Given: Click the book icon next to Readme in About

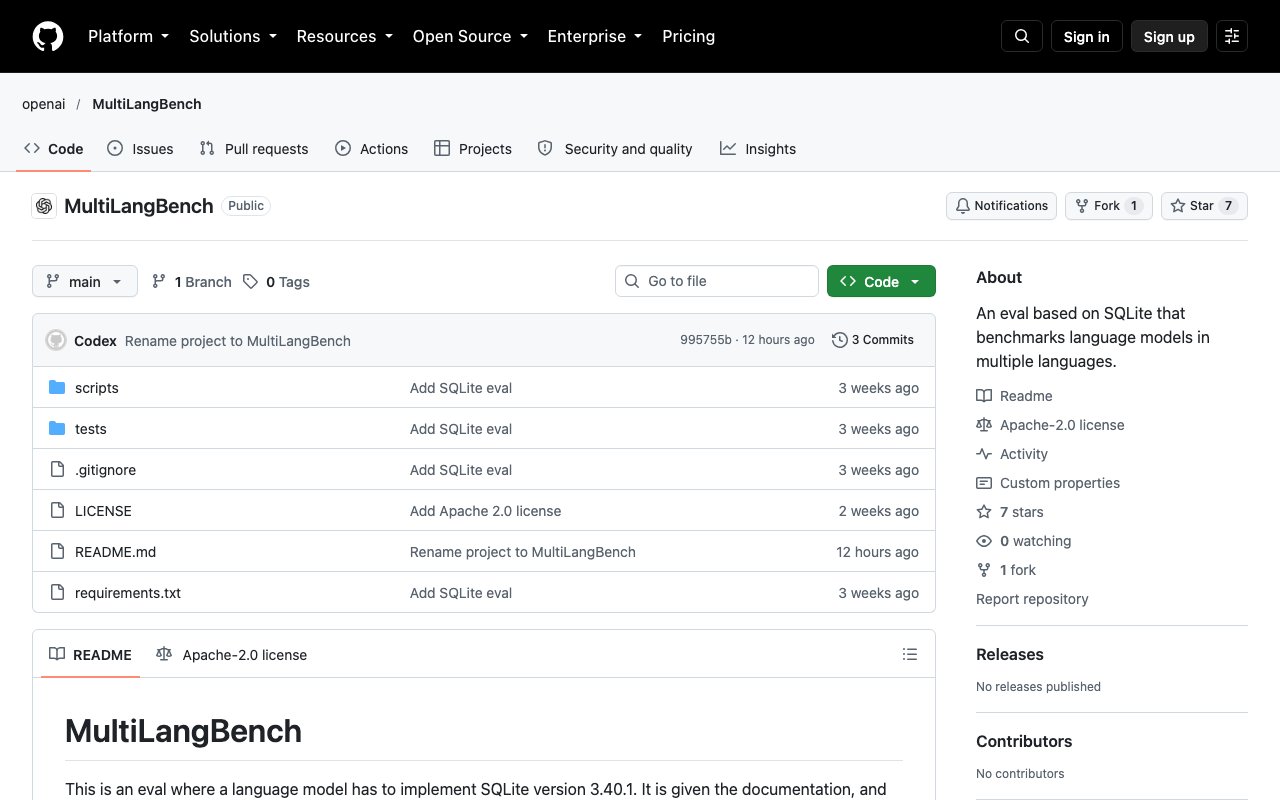Looking at the screenshot, I should pos(984,396).
